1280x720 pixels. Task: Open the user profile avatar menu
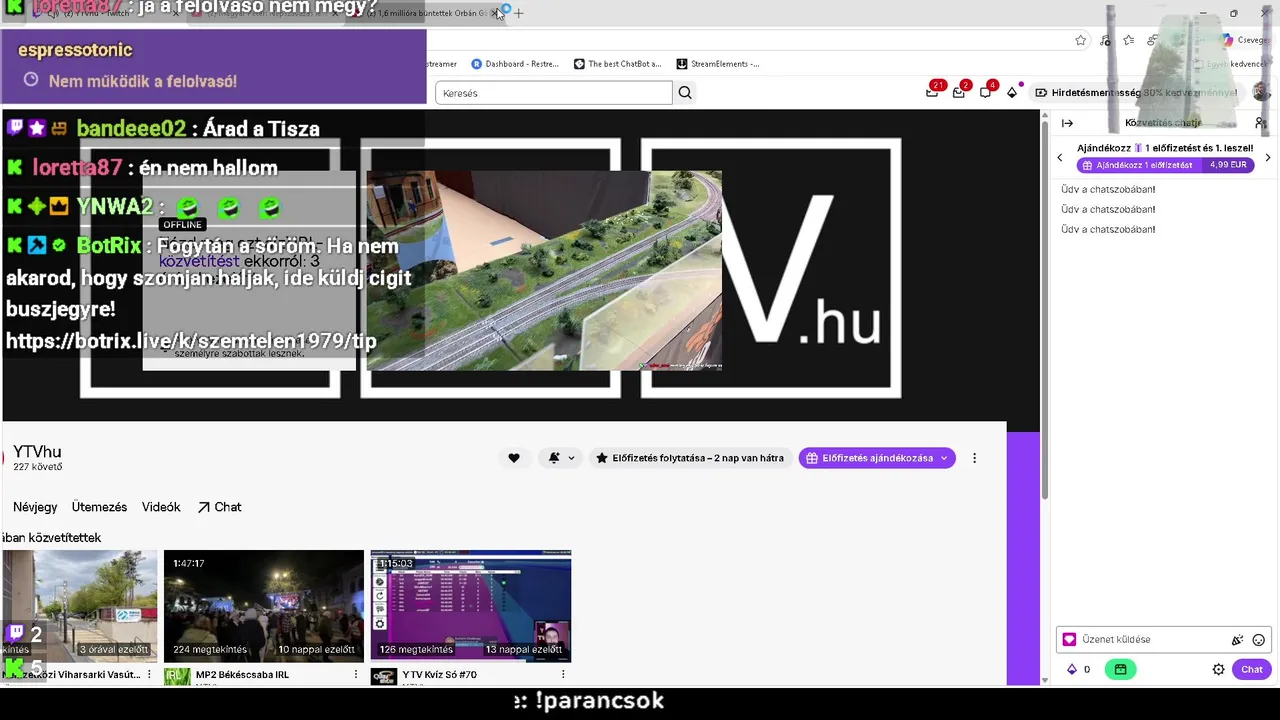point(1261,92)
